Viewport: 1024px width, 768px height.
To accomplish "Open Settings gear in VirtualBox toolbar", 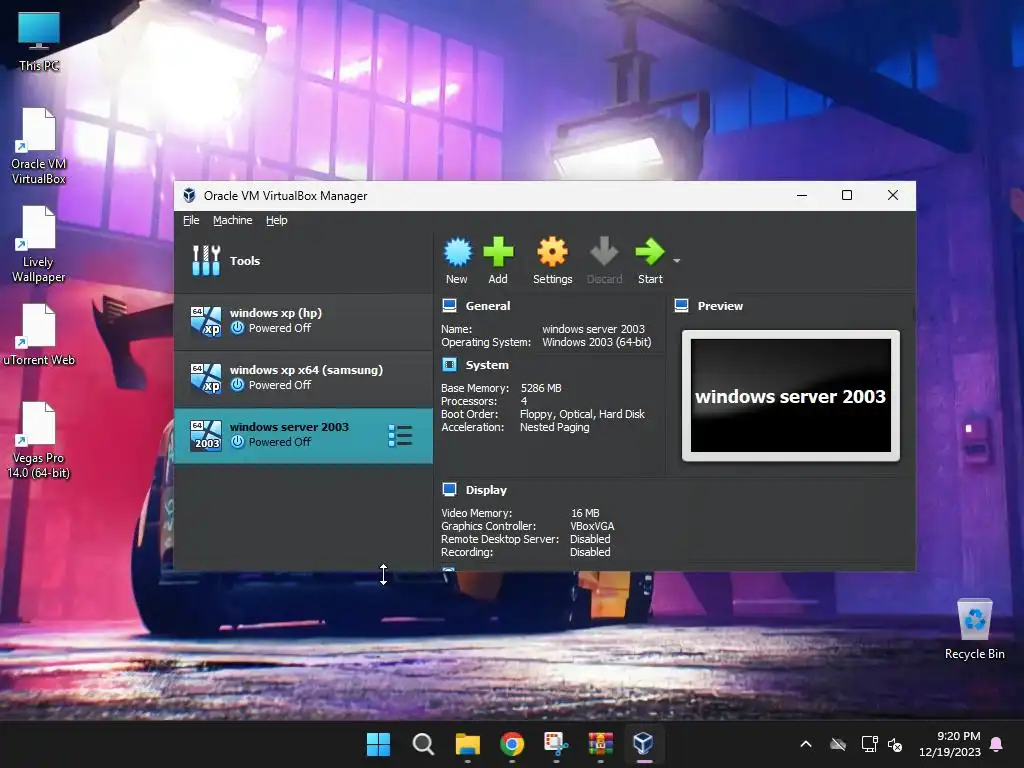I will tap(552, 260).
